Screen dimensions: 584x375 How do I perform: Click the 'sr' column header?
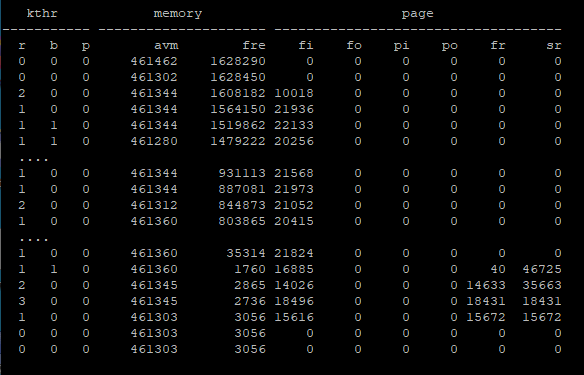[x=554, y=45]
